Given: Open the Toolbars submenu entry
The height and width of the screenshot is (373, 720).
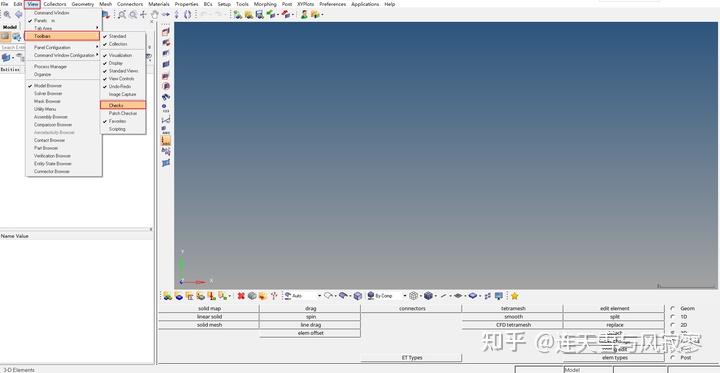Looking at the screenshot, I should tap(62, 36).
